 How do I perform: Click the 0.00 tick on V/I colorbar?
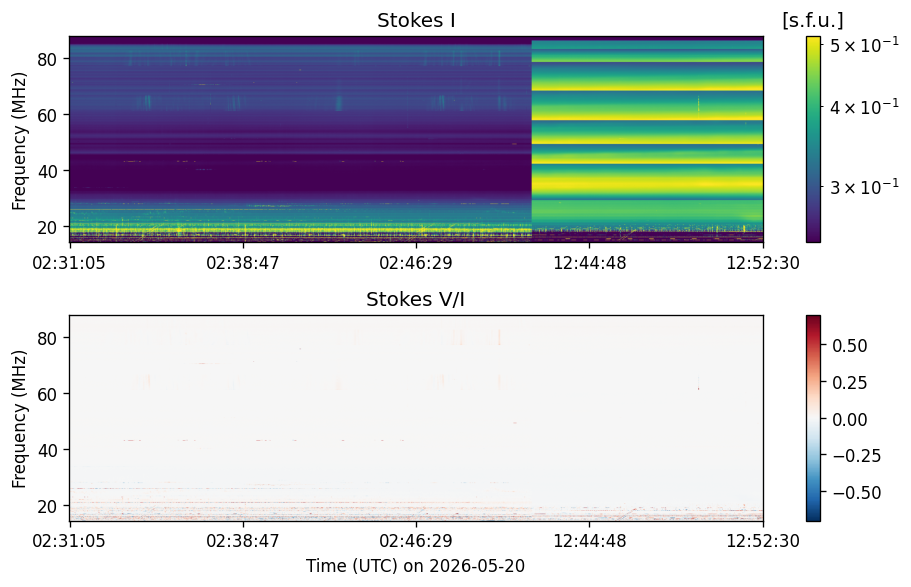point(849,419)
